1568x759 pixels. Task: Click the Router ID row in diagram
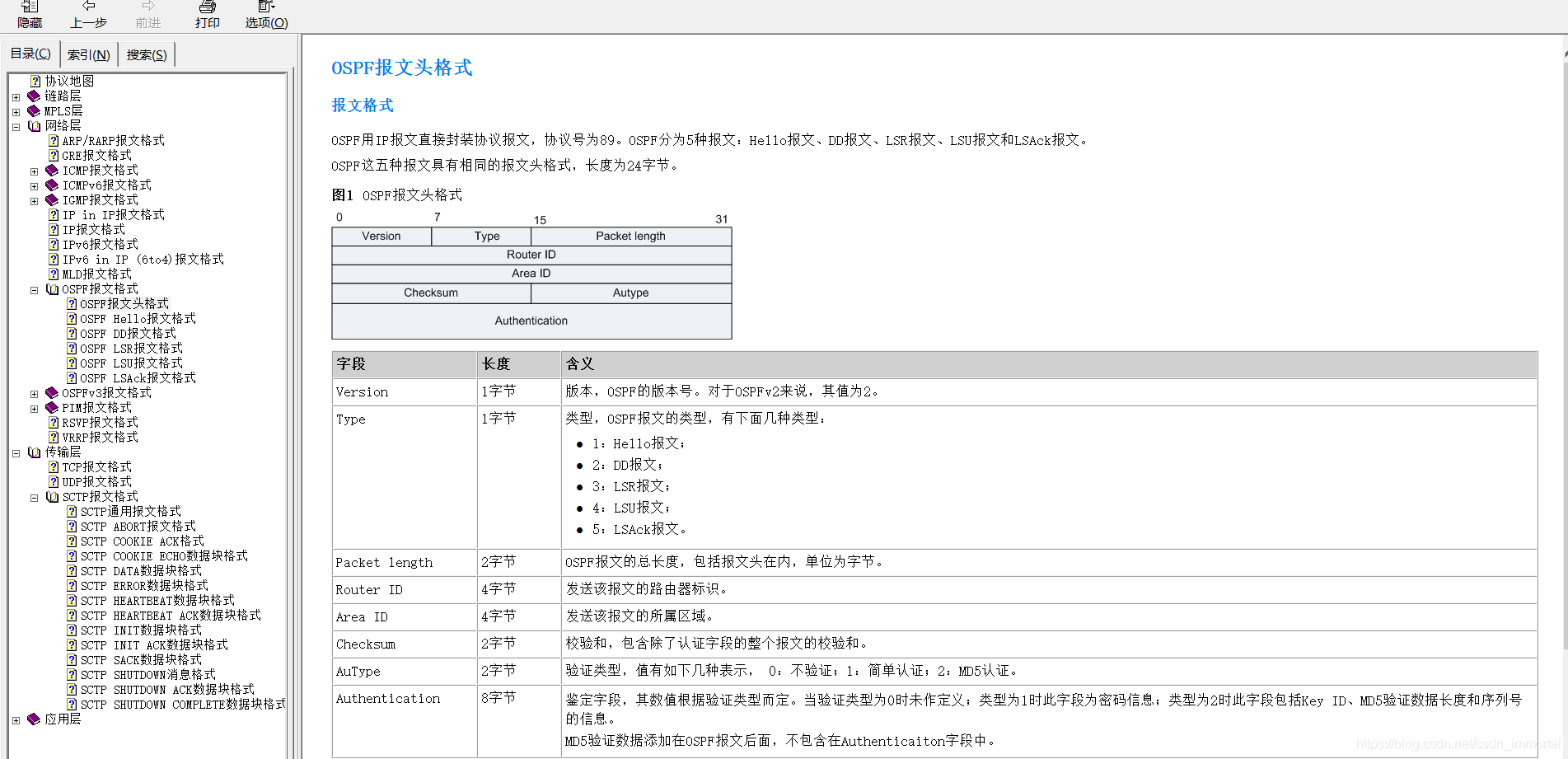531,255
